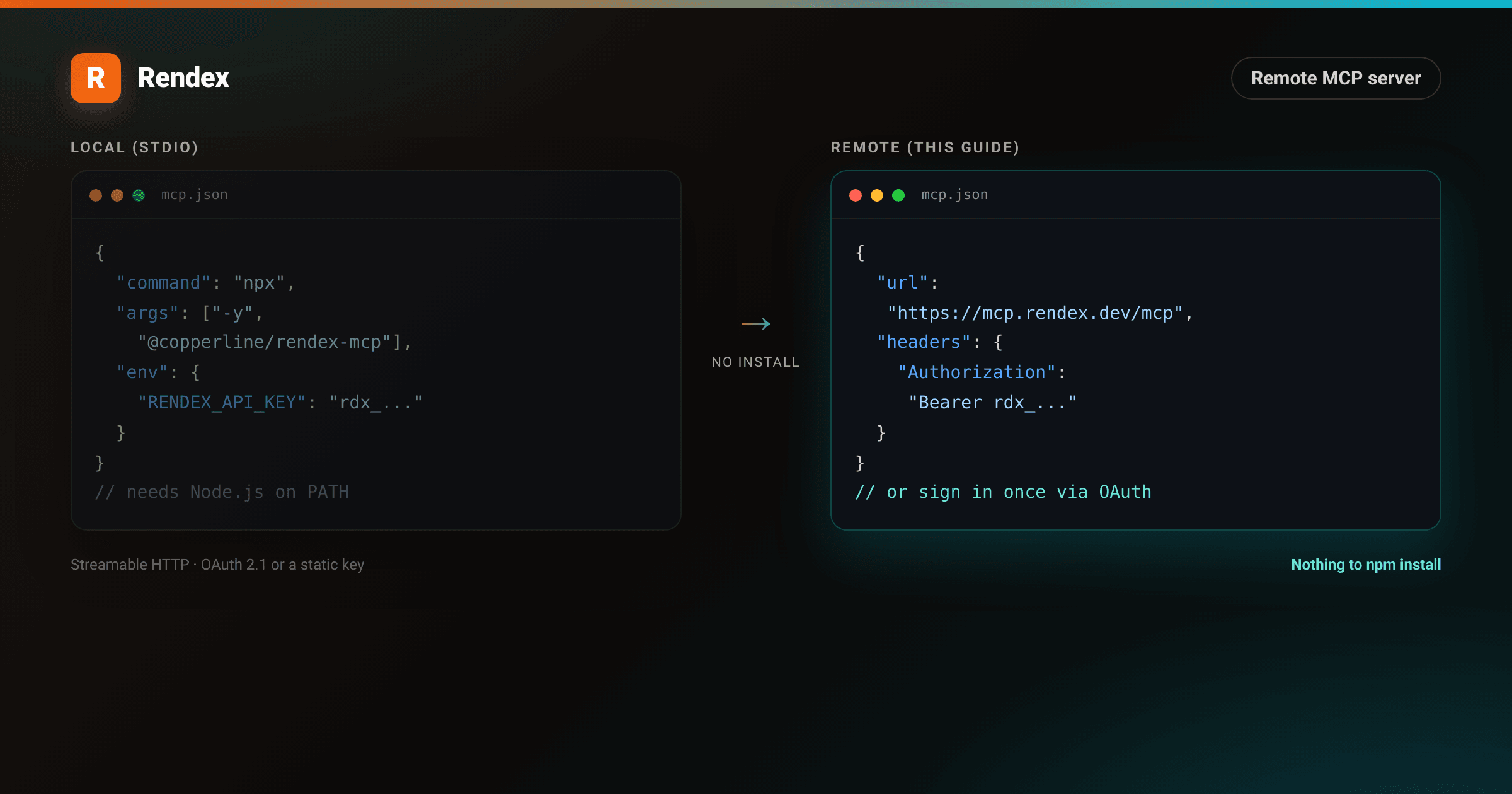Click the arrow above NO INSTALL
This screenshot has height=794, width=1512.
tap(756, 324)
